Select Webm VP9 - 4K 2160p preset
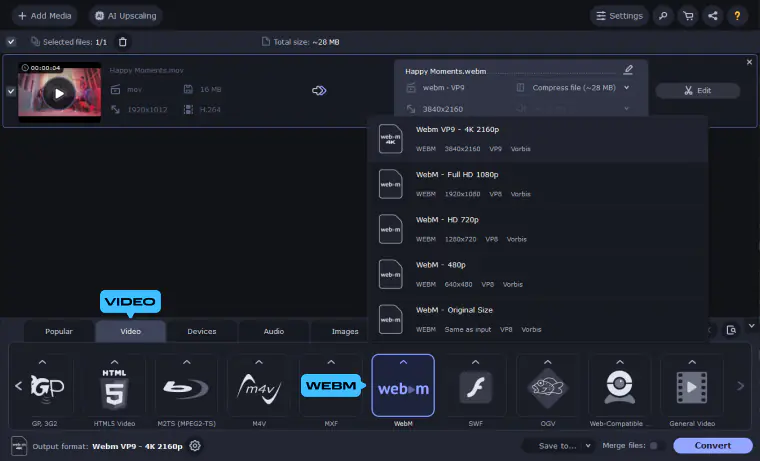Image resolution: width=760 pixels, height=461 pixels. pos(538,139)
